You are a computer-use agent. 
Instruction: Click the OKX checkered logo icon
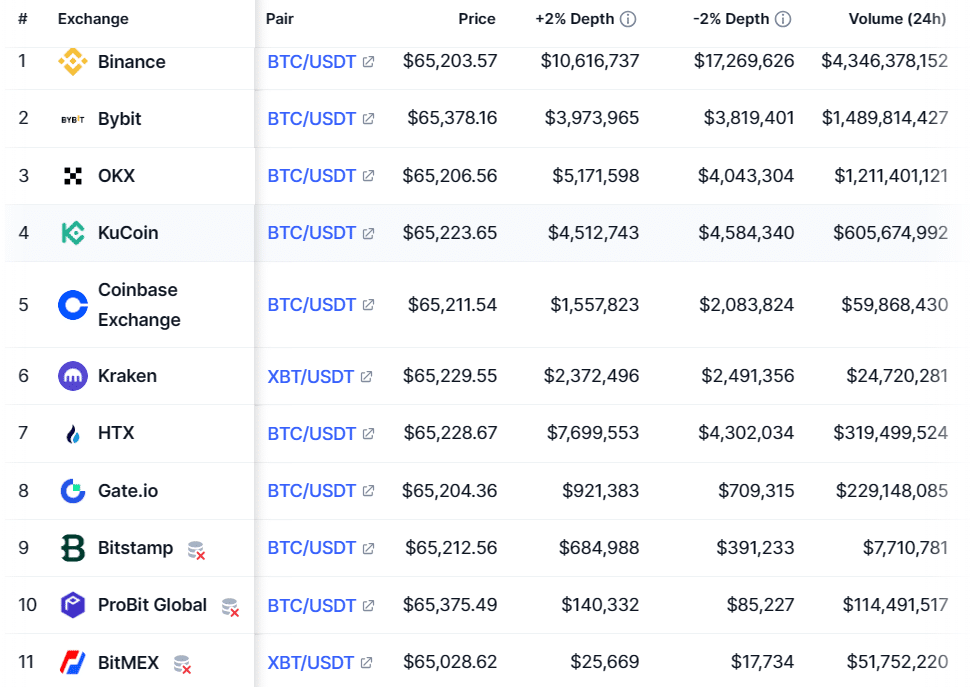(73, 175)
